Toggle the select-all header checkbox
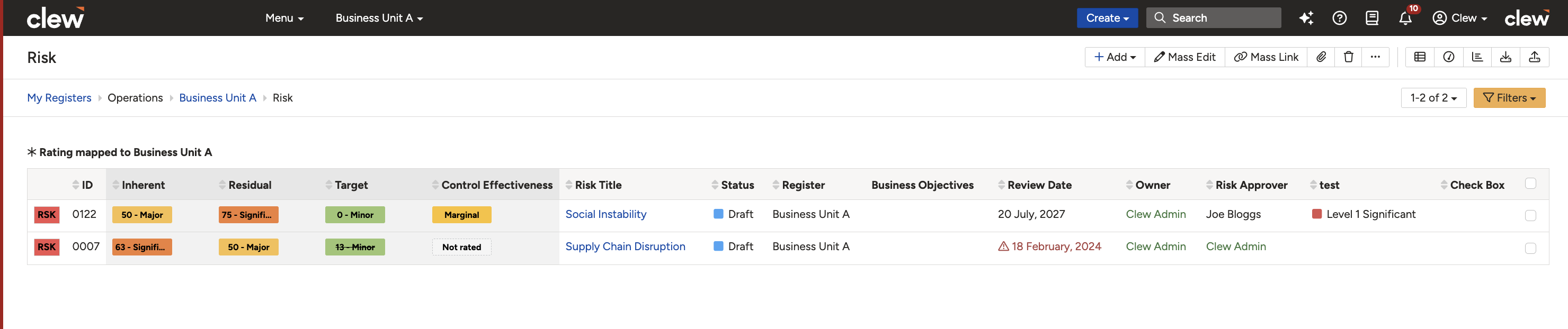This screenshot has width=1568, height=329. [1530, 184]
